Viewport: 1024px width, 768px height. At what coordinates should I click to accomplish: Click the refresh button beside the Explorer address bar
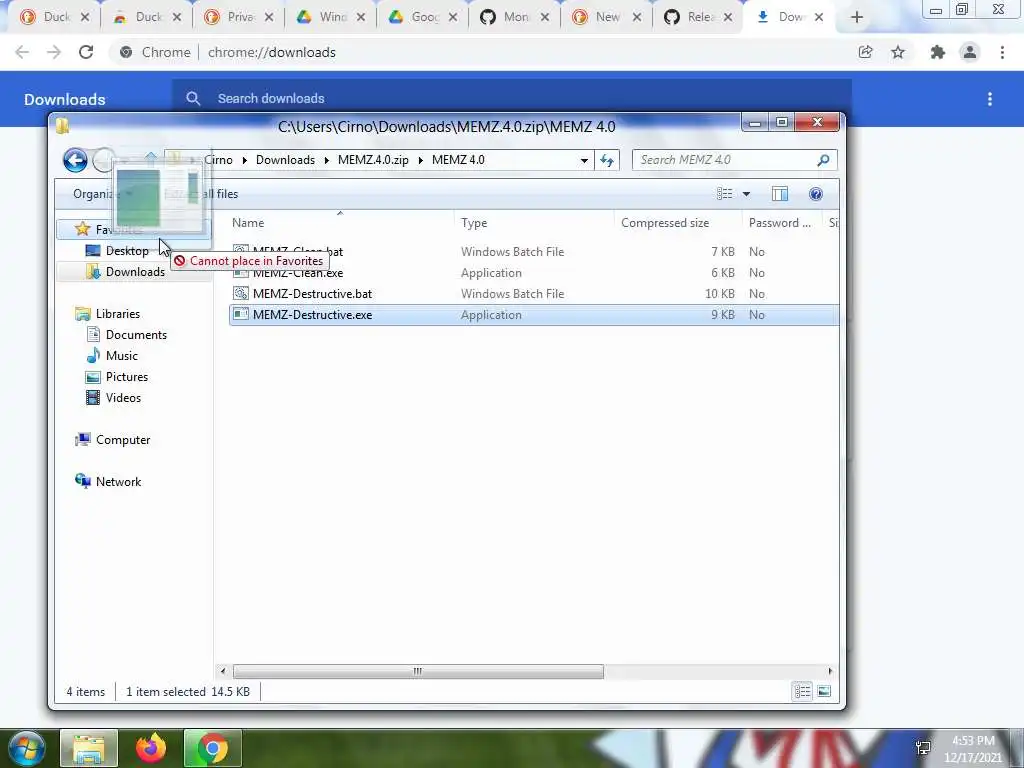click(x=607, y=160)
